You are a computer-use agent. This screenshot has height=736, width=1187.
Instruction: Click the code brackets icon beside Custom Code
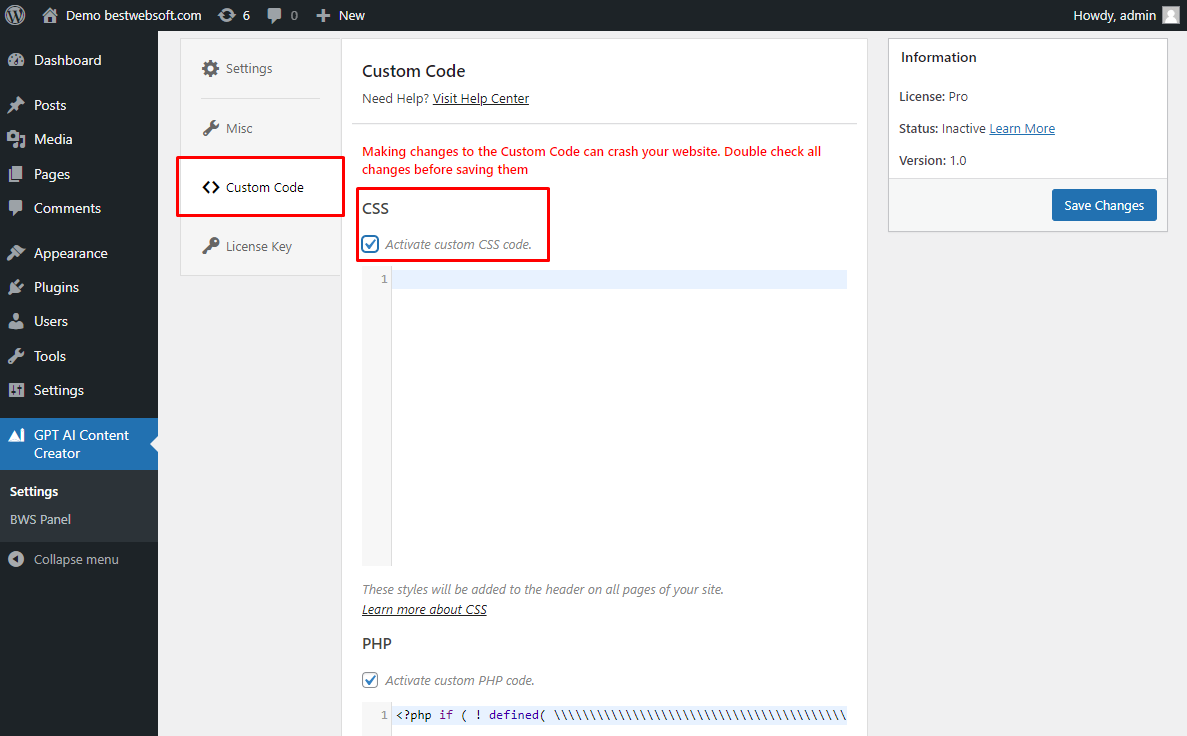pyautogui.click(x=210, y=187)
